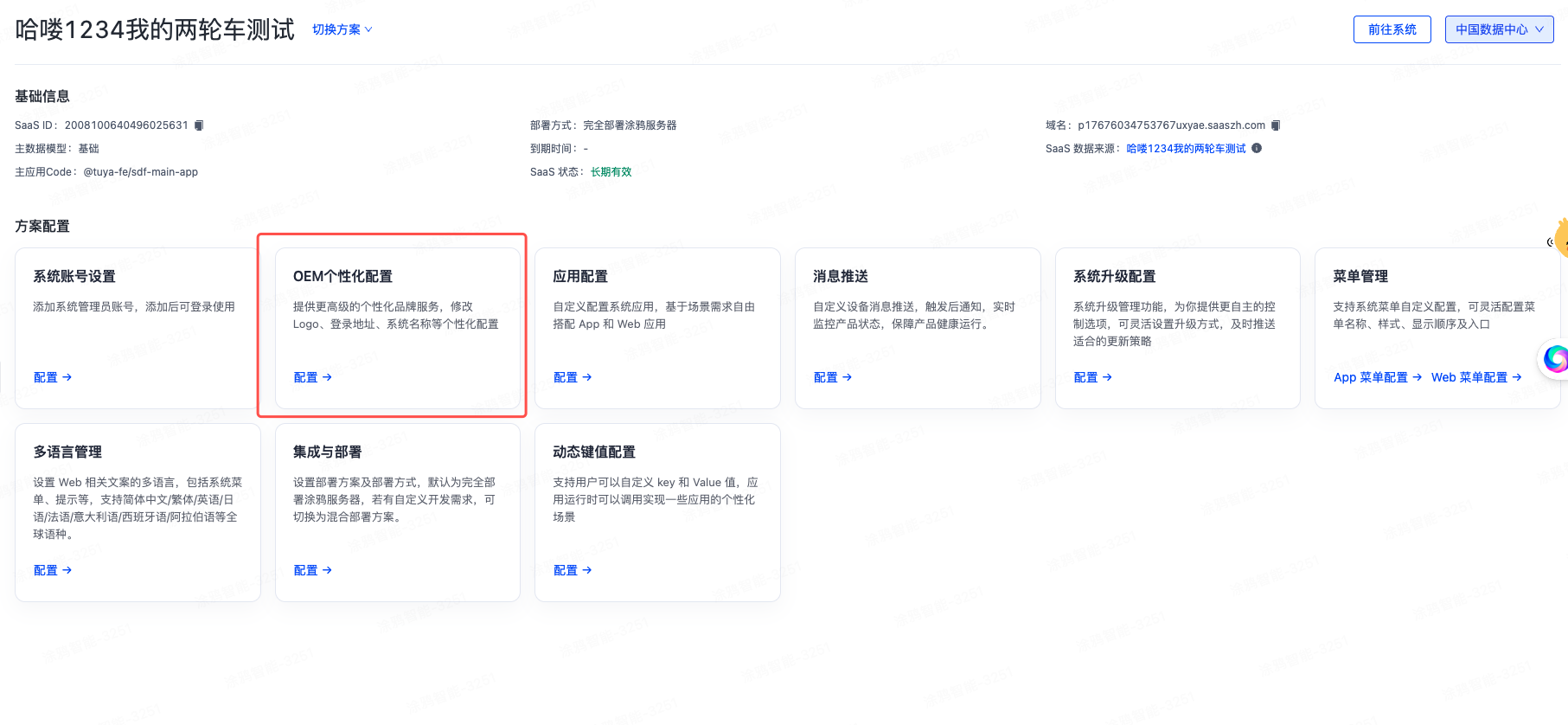
Task: Open 配置 link in 多语言管理 card
Action: 53,570
